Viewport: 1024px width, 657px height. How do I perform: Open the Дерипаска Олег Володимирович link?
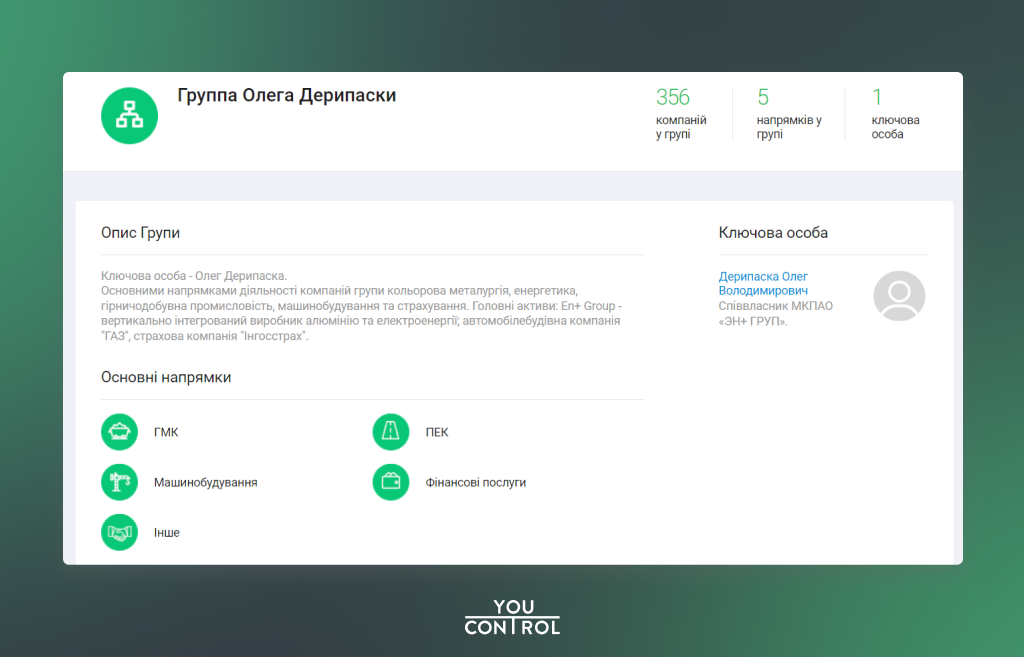[x=763, y=283]
